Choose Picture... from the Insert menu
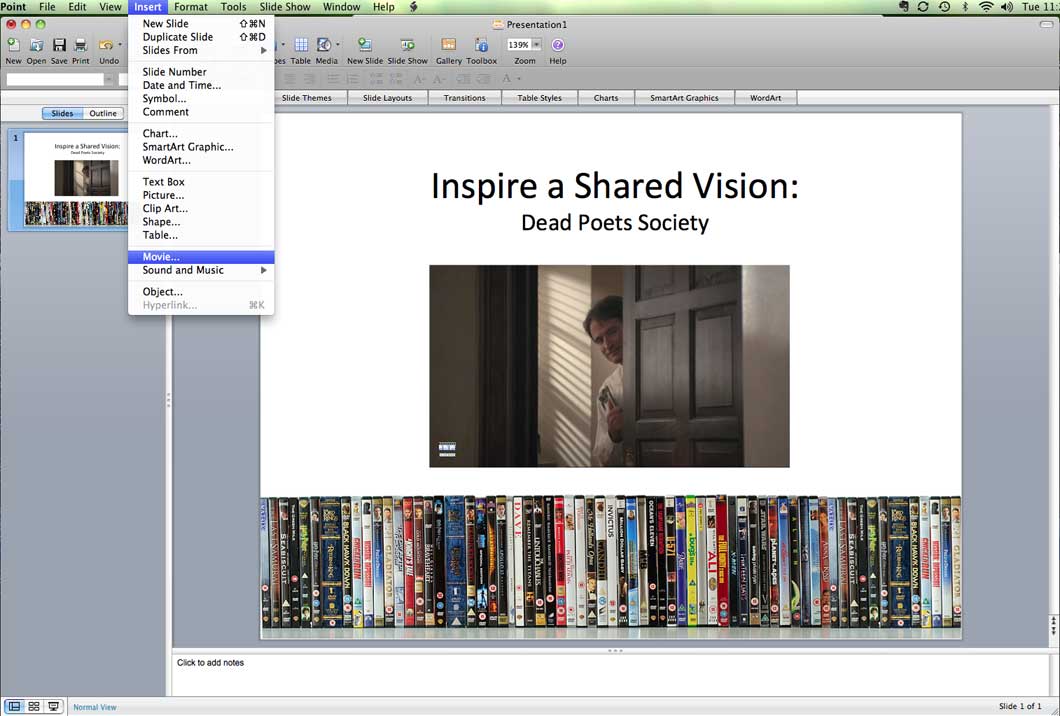1060x716 pixels. [201, 195]
